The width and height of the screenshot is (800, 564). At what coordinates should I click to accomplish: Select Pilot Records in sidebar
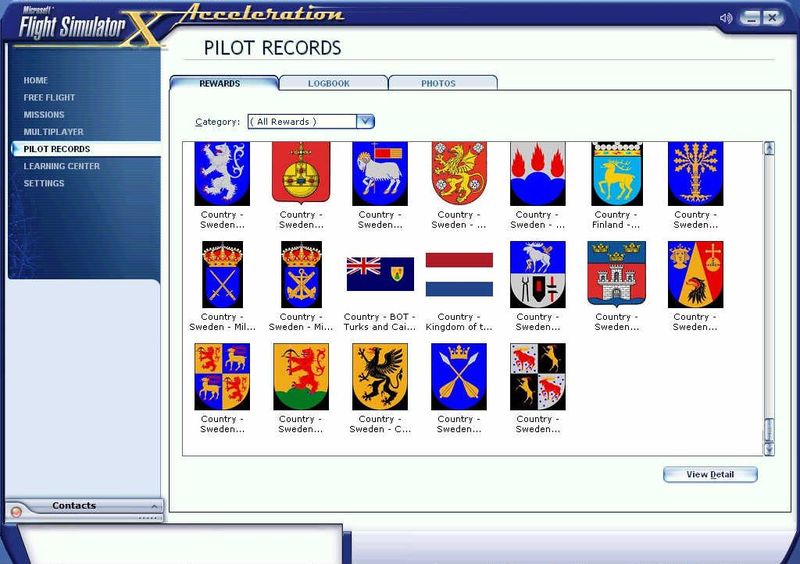86,149
